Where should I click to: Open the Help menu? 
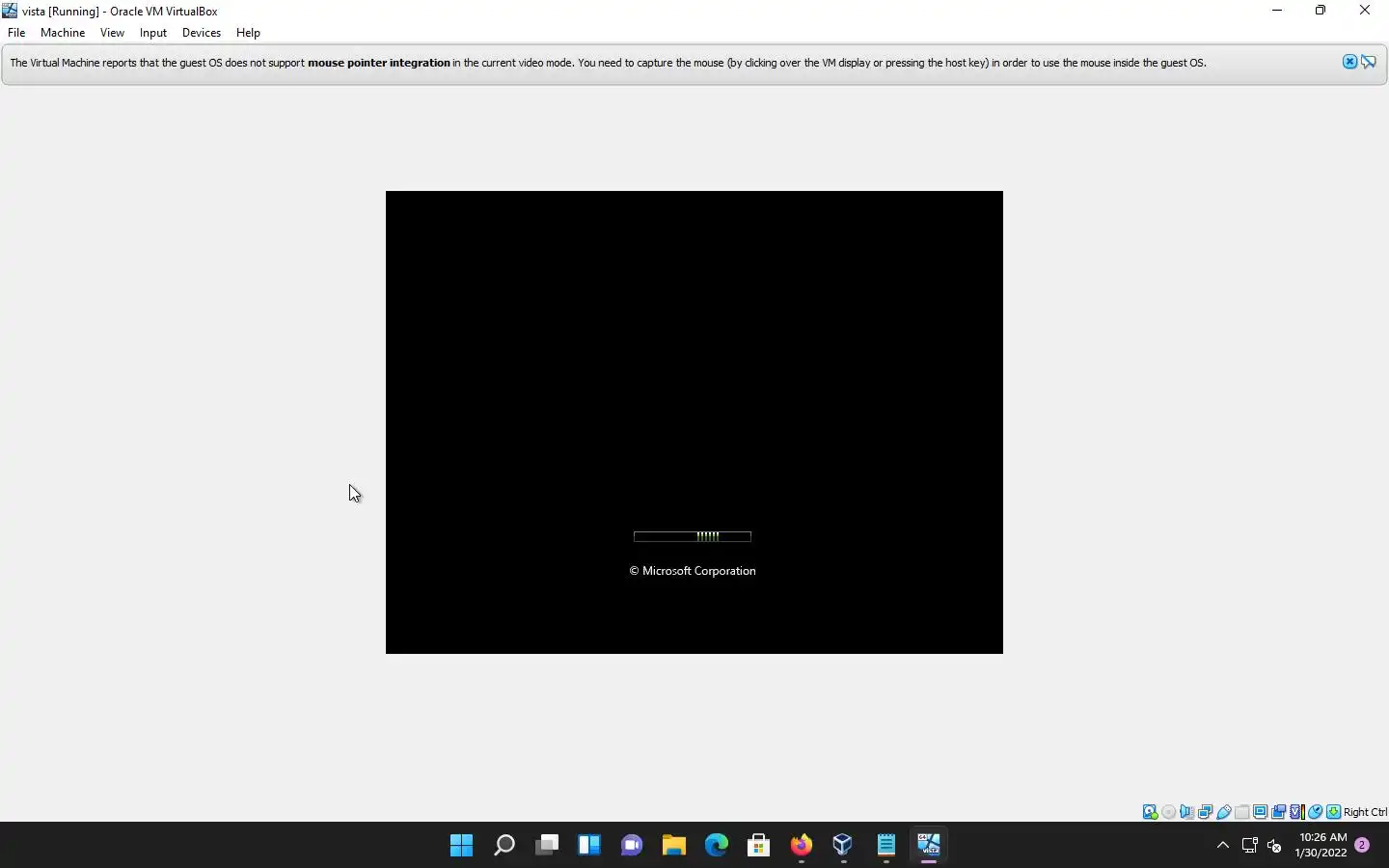point(248,33)
